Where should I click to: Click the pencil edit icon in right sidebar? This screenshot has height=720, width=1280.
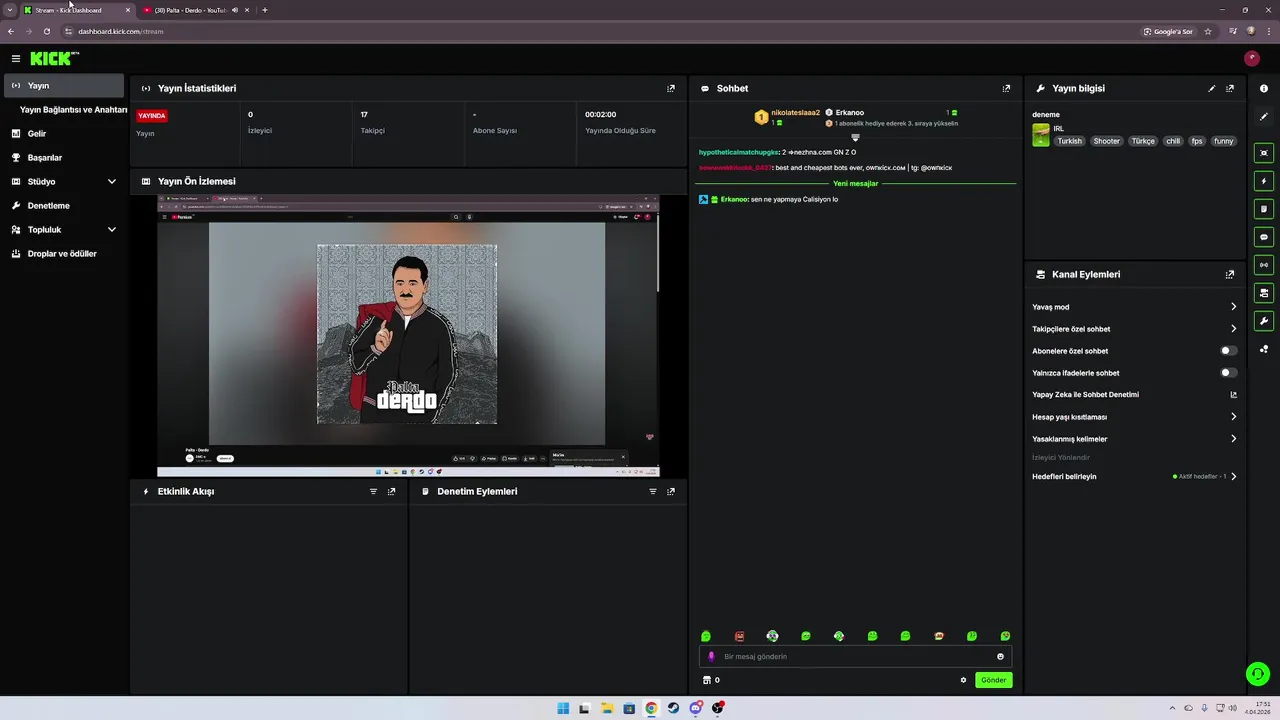coord(1264,117)
